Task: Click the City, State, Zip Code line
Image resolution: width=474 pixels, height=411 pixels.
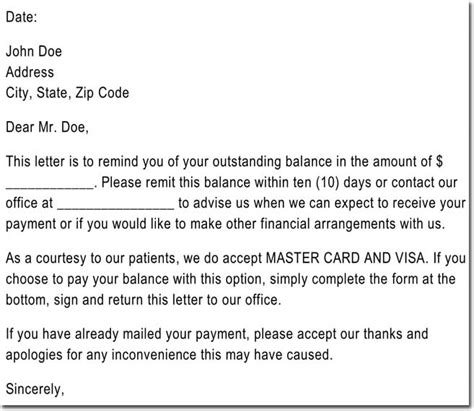Action: click(x=67, y=93)
